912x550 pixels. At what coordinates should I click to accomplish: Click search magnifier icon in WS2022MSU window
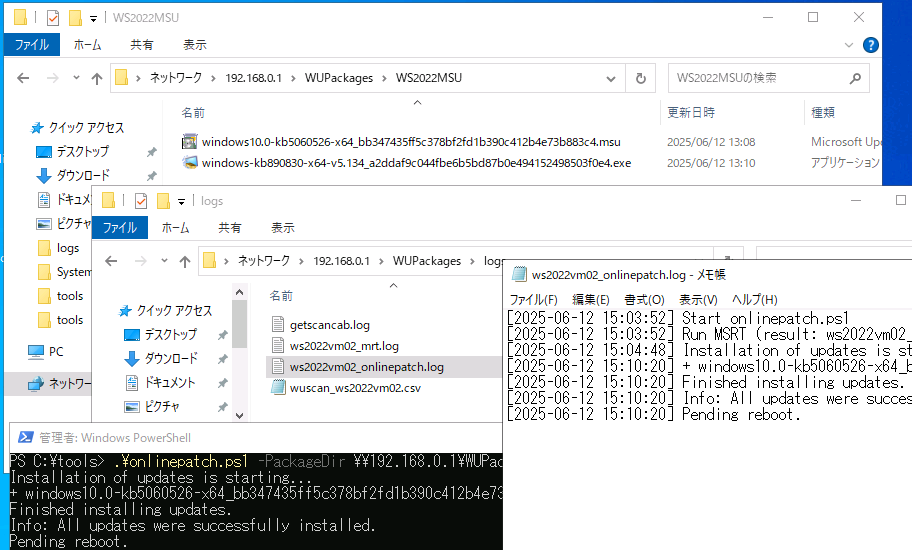point(855,78)
